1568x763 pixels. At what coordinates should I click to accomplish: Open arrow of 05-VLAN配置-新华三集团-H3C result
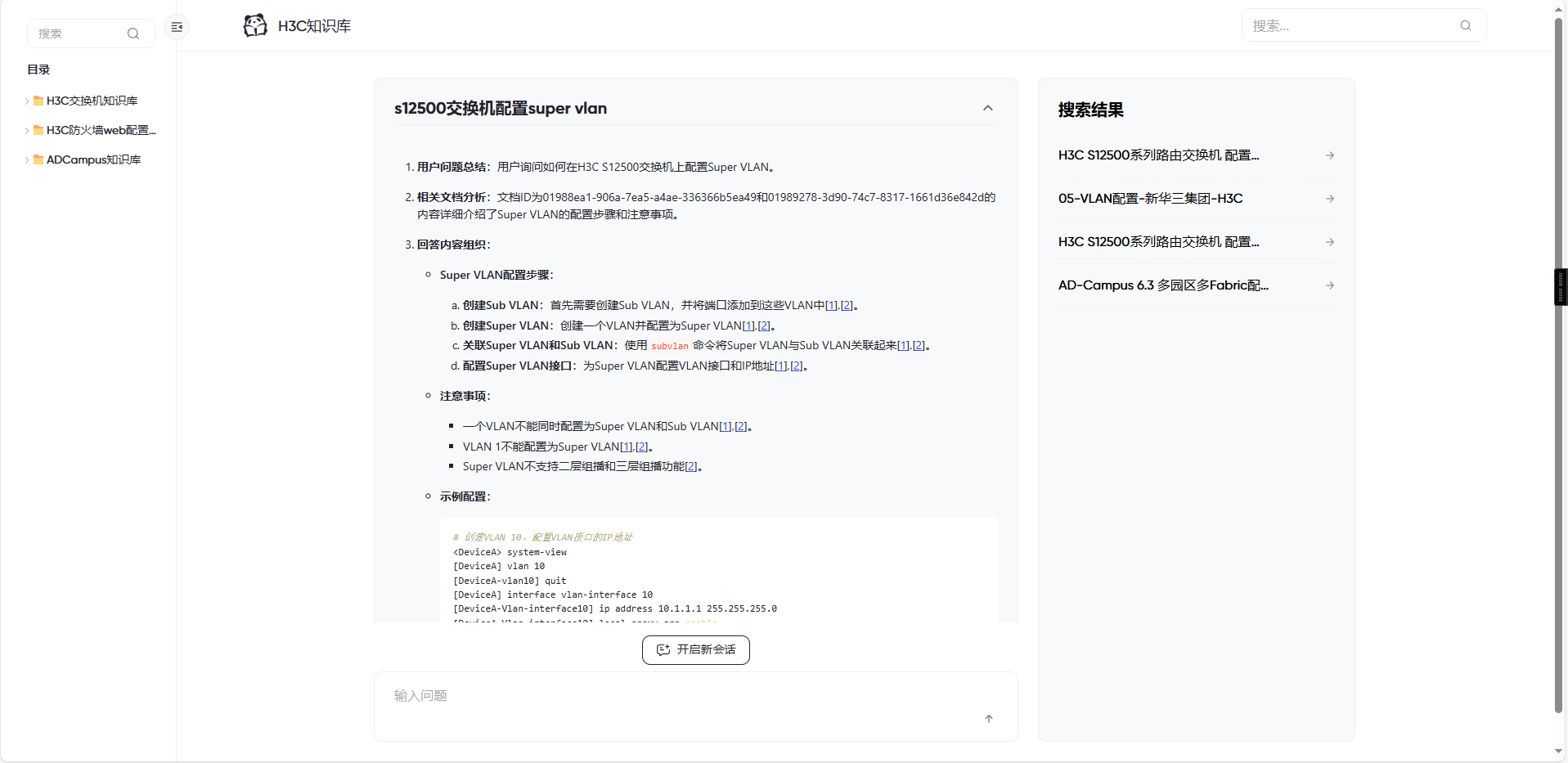[x=1330, y=199]
